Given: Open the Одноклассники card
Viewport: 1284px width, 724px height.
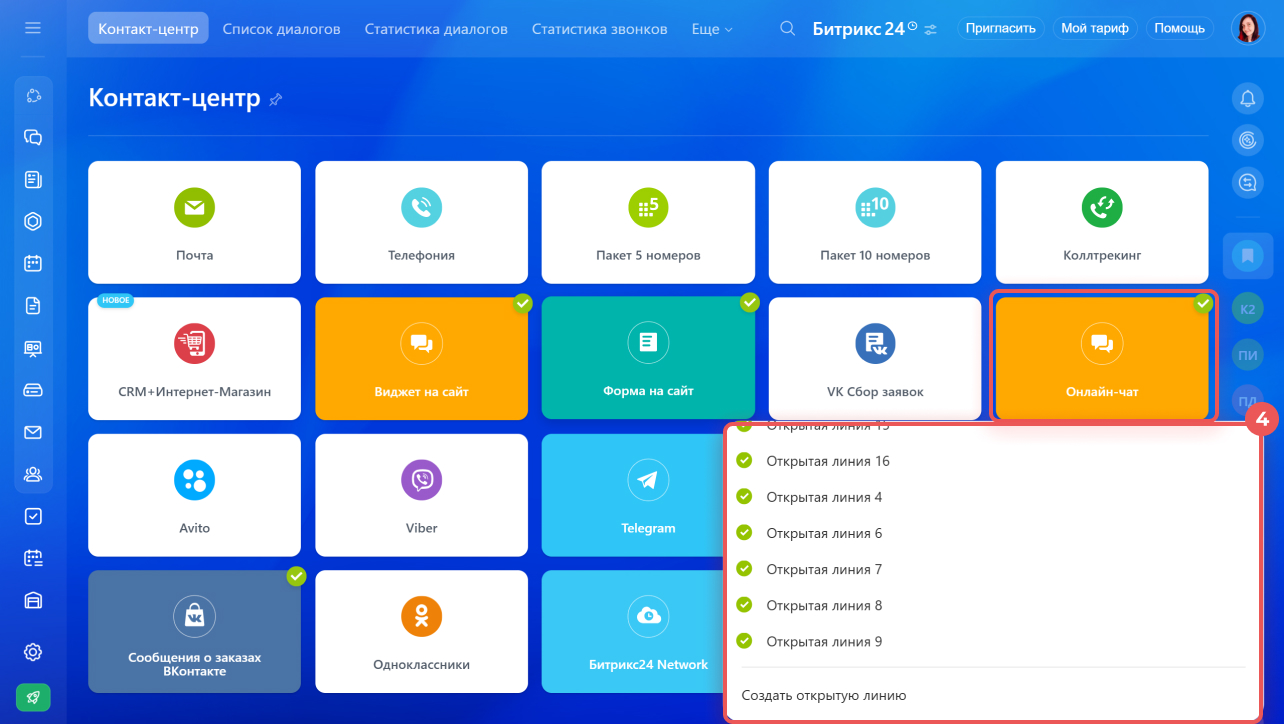Looking at the screenshot, I should [x=421, y=631].
